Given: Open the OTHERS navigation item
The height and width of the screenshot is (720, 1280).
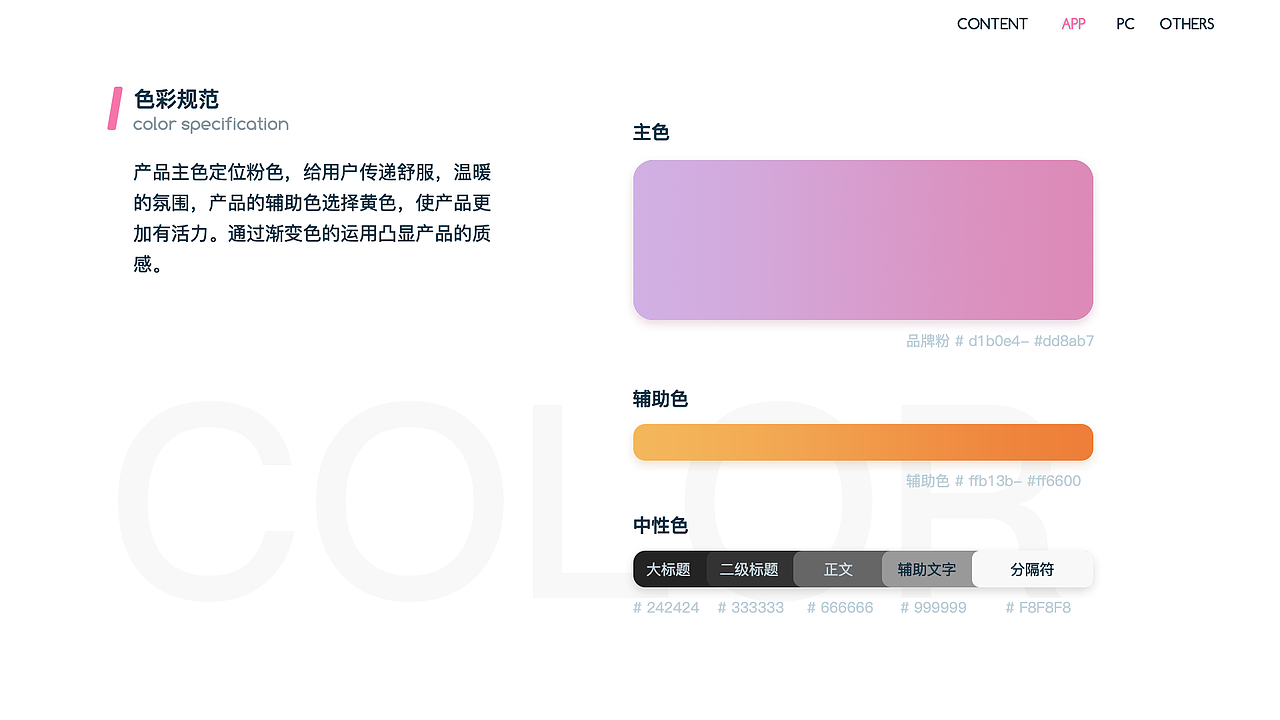Looking at the screenshot, I should [x=1187, y=24].
